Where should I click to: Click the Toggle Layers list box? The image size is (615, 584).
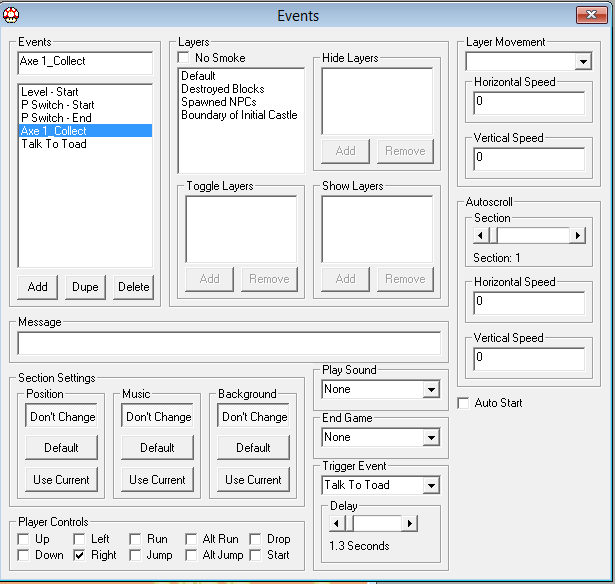click(x=241, y=229)
